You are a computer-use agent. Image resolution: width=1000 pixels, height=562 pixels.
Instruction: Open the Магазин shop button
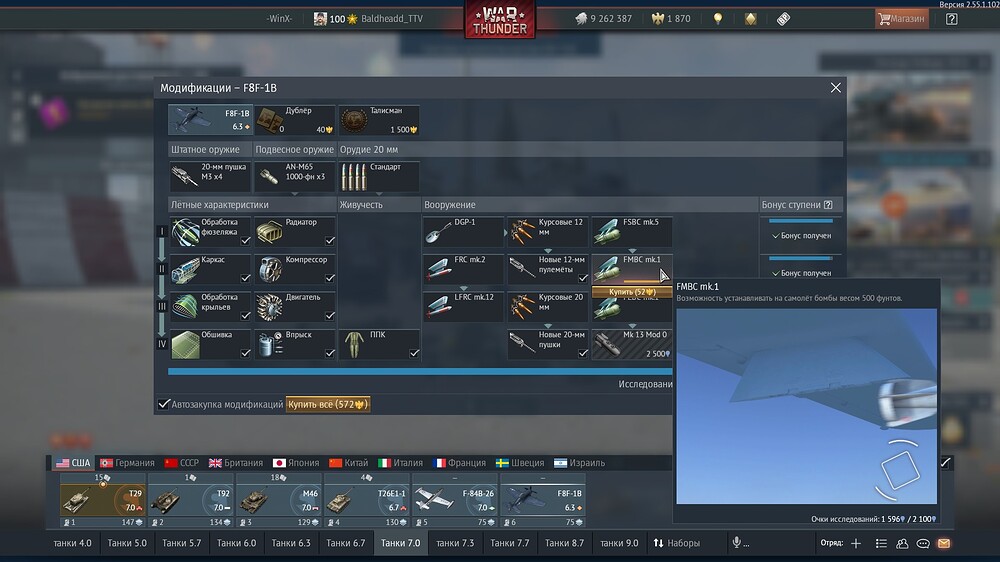[902, 18]
